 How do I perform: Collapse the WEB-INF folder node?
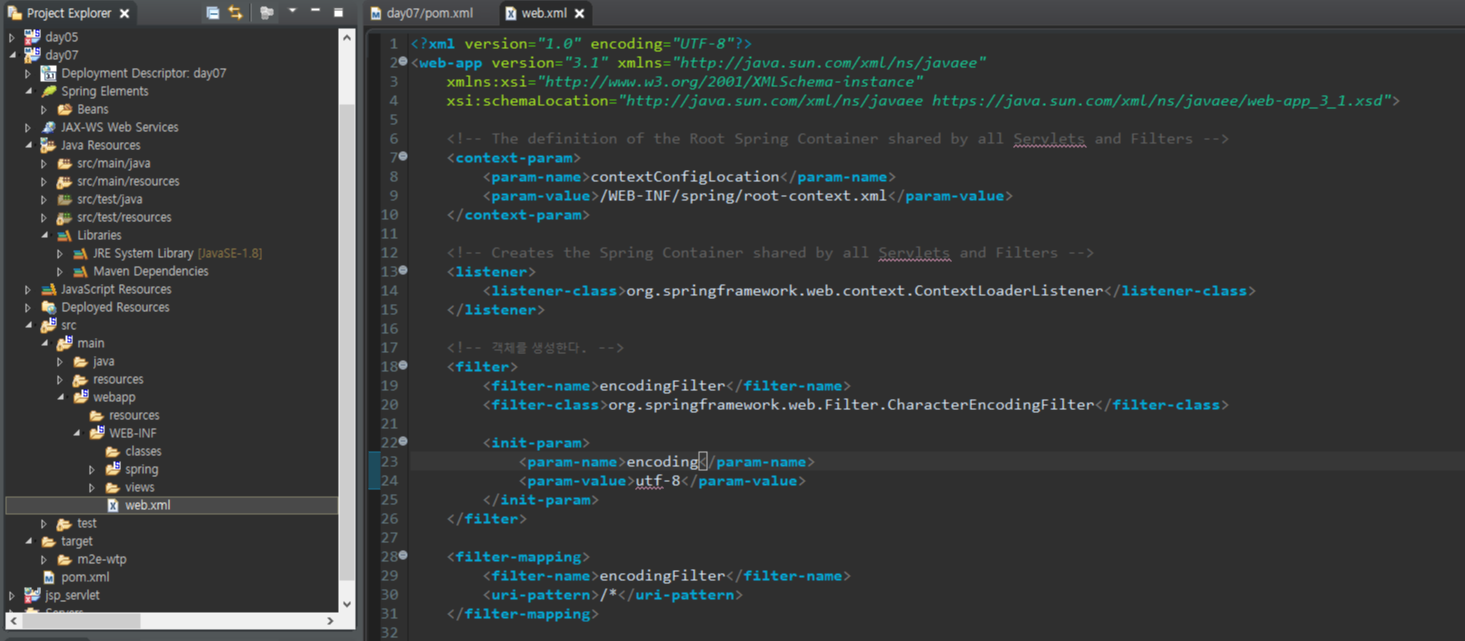click(76, 433)
